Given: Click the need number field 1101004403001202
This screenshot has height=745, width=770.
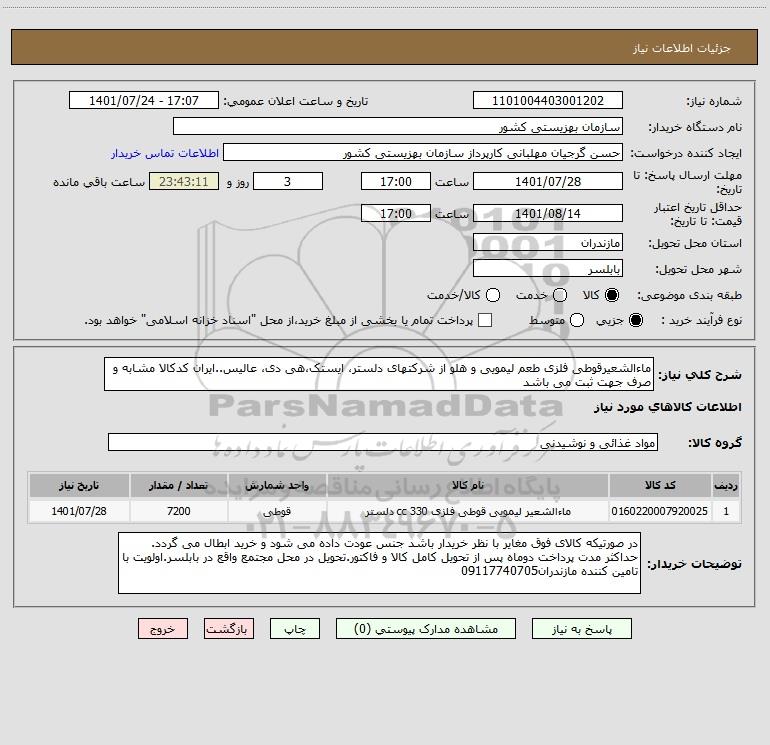Looking at the screenshot, I should tap(548, 101).
